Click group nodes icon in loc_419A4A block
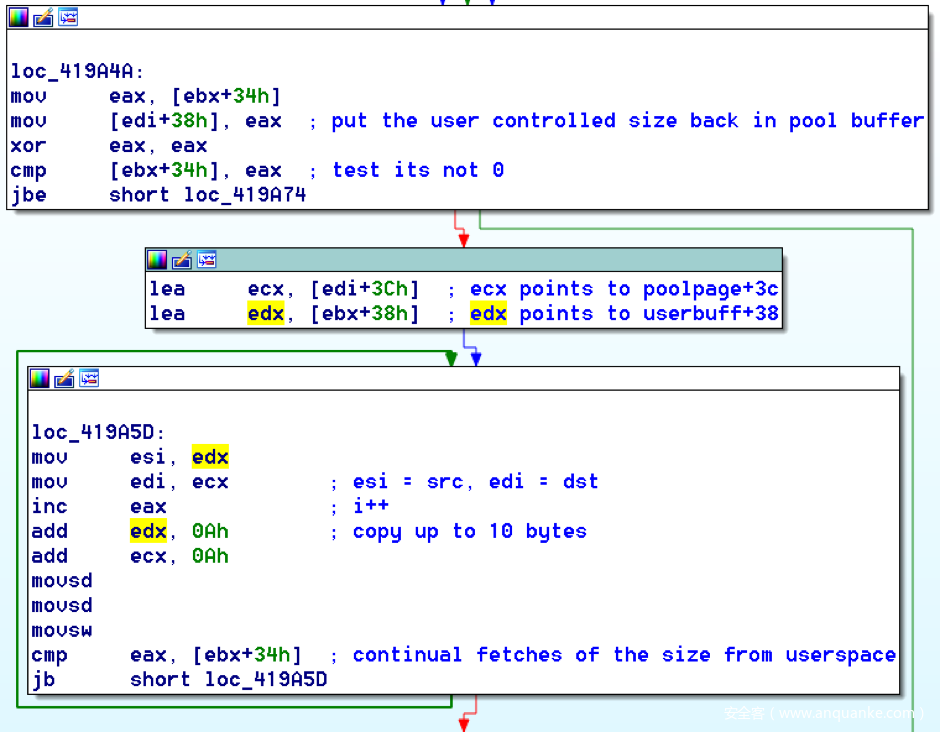This screenshot has width=940, height=732. [x=67, y=18]
